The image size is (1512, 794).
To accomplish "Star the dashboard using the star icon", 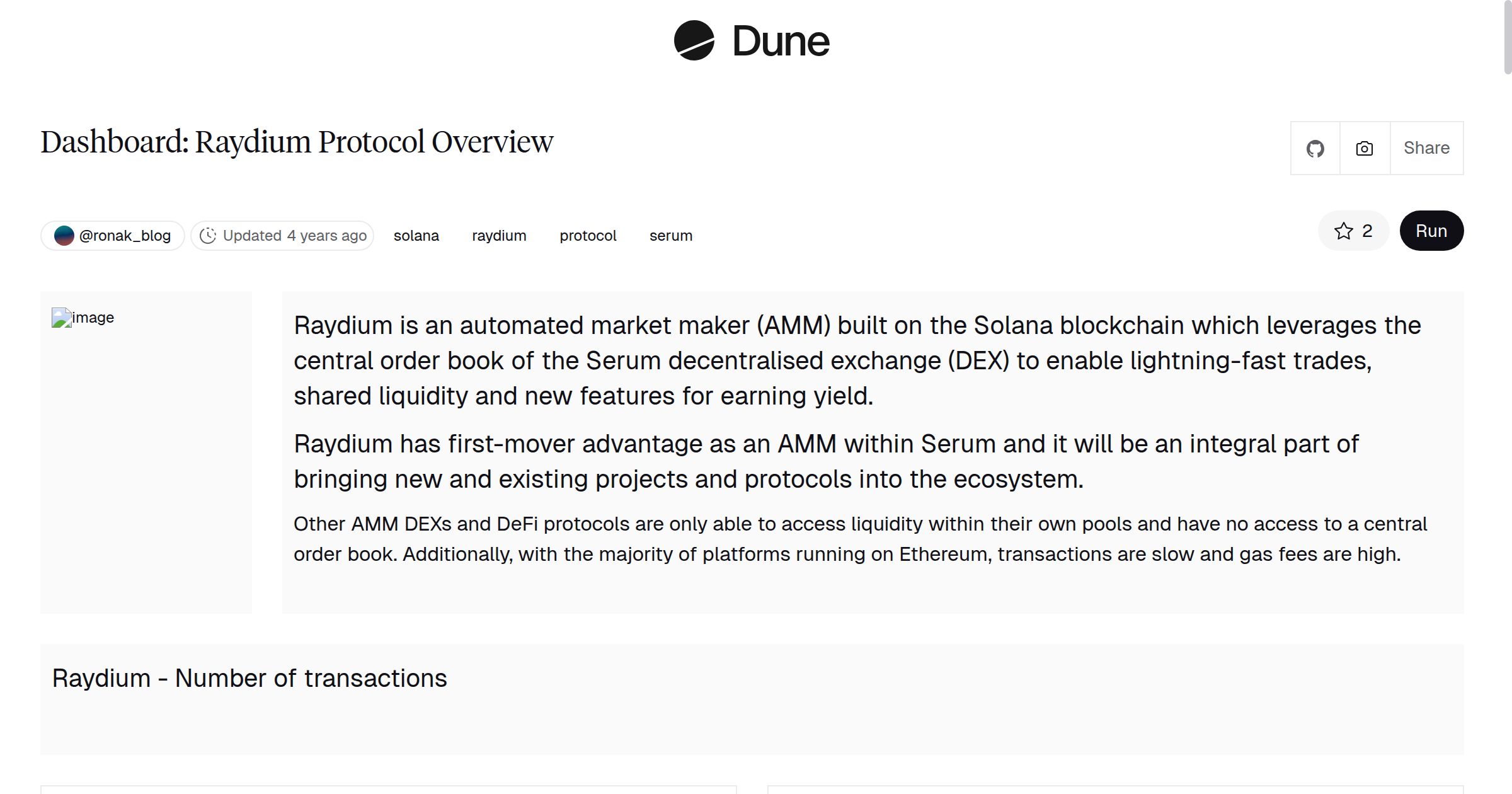I will tap(1344, 231).
